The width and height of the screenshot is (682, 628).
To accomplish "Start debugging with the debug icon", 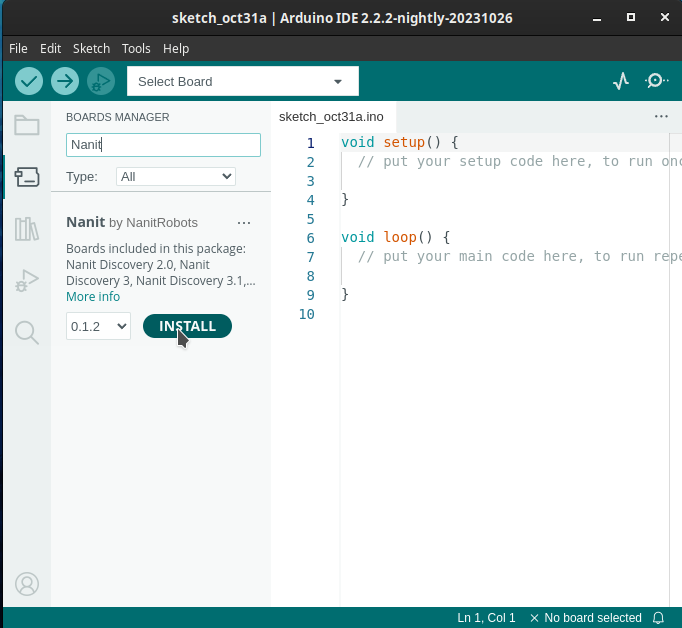I will click(101, 81).
